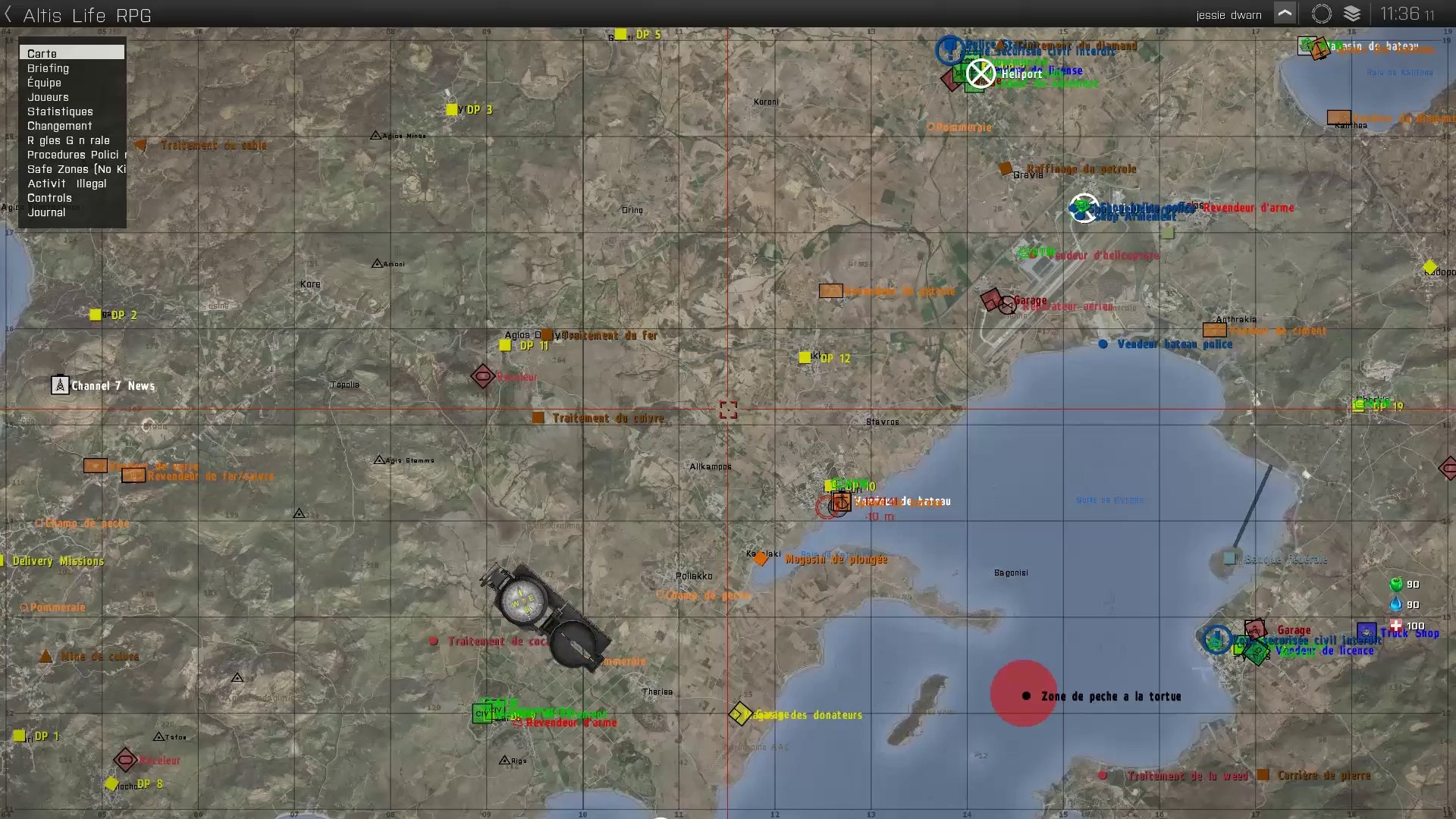Click the red turtle fishing zone circle
Image resolution: width=1456 pixels, height=819 pixels.
(x=1023, y=692)
